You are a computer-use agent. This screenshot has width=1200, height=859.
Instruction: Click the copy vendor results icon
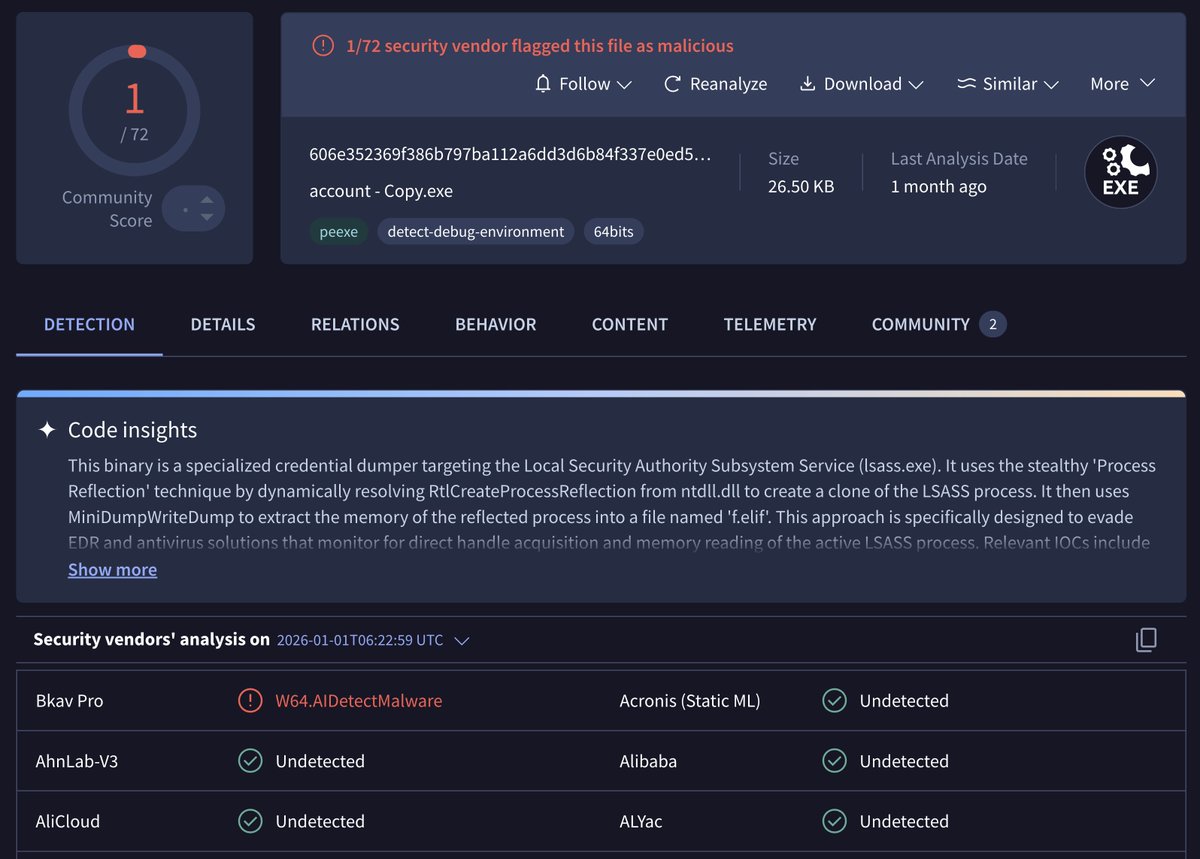click(x=1146, y=639)
